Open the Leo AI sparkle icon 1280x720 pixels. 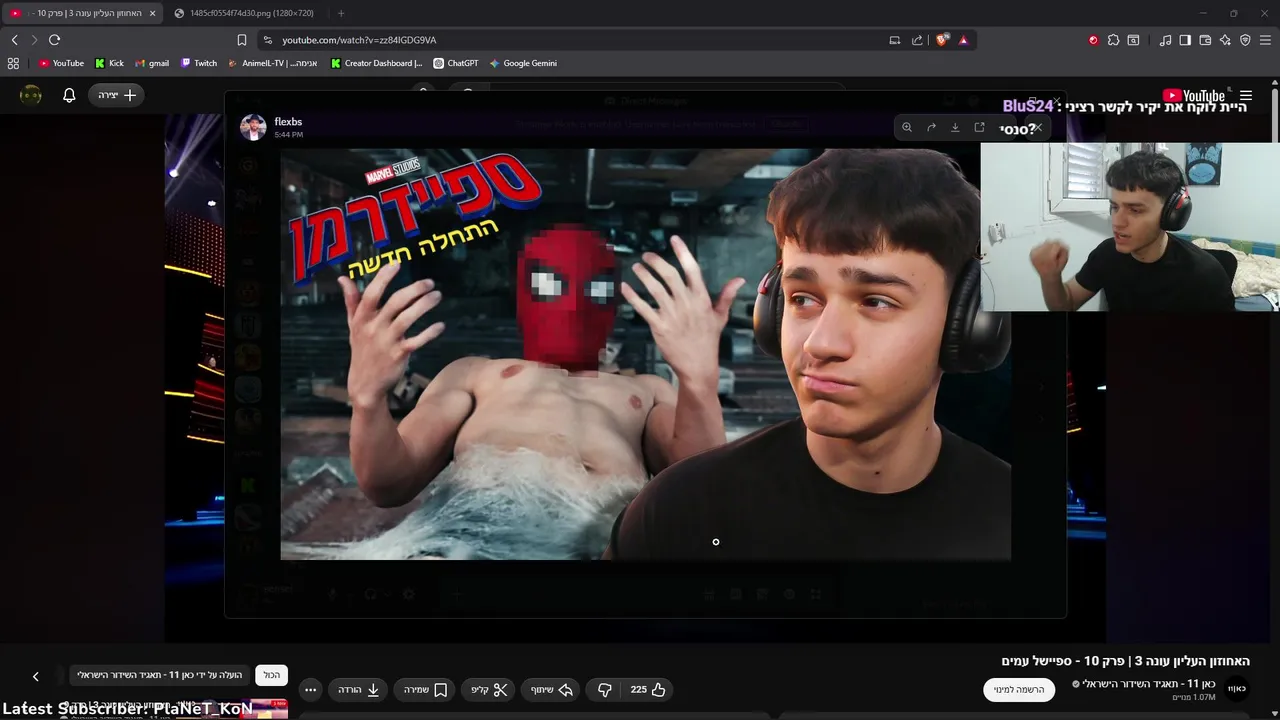[x=1225, y=40]
